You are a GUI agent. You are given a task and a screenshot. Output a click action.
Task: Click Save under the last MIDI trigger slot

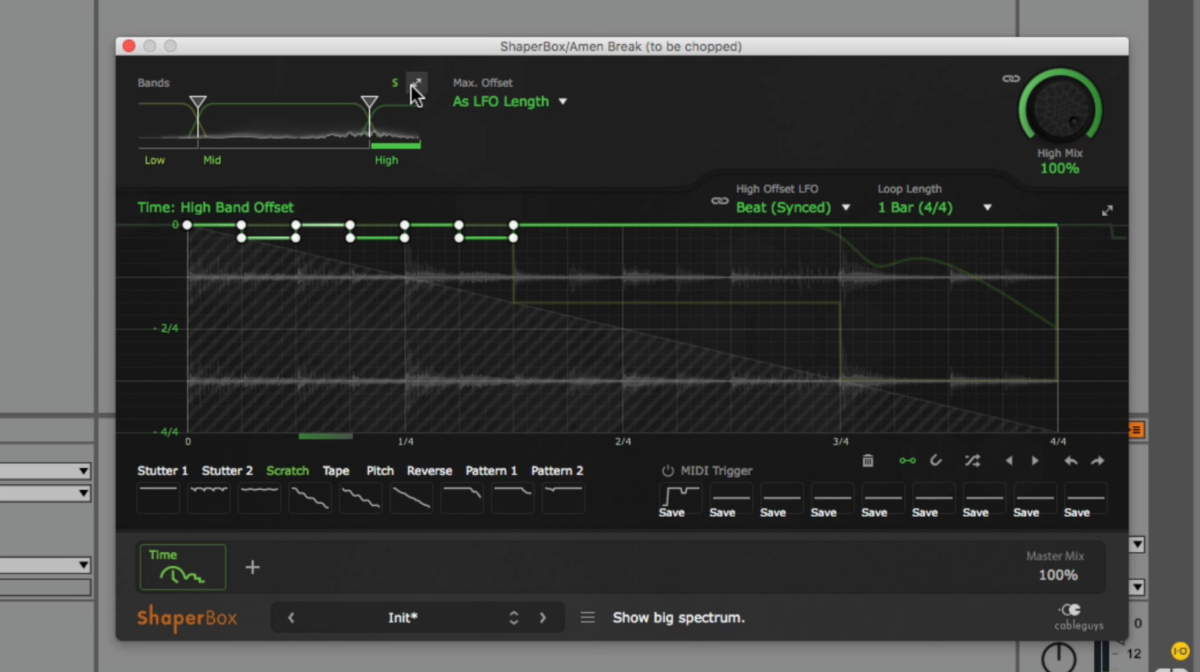[x=1077, y=513]
